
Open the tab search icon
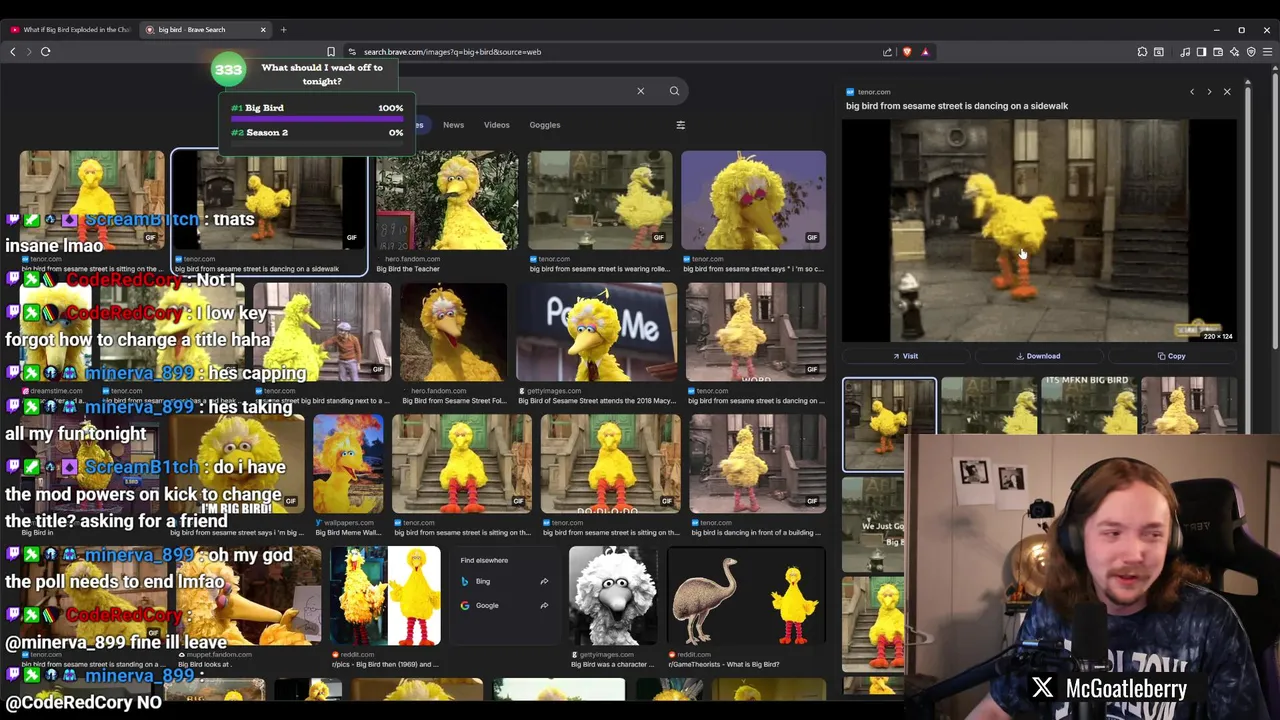coord(1159,51)
